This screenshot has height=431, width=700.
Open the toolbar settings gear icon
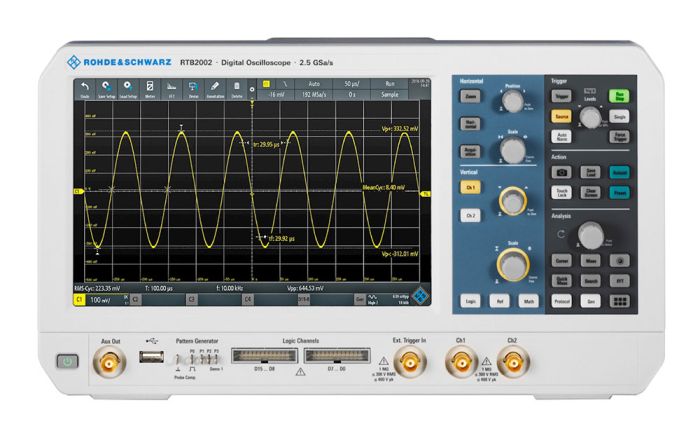252,89
